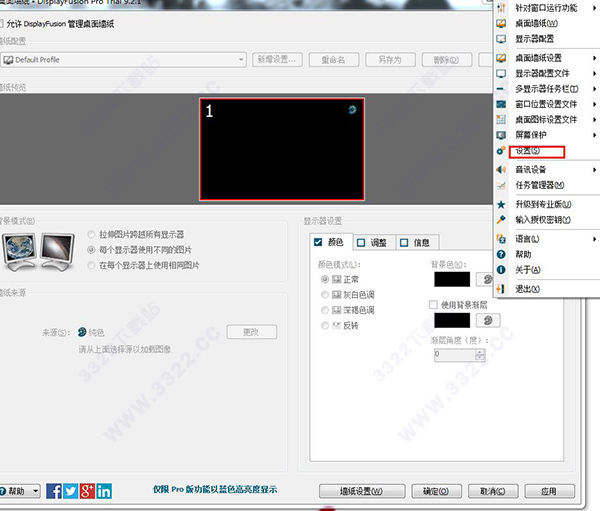600x511 pixels.
Task: Click the 应用 button
Action: tap(549, 491)
